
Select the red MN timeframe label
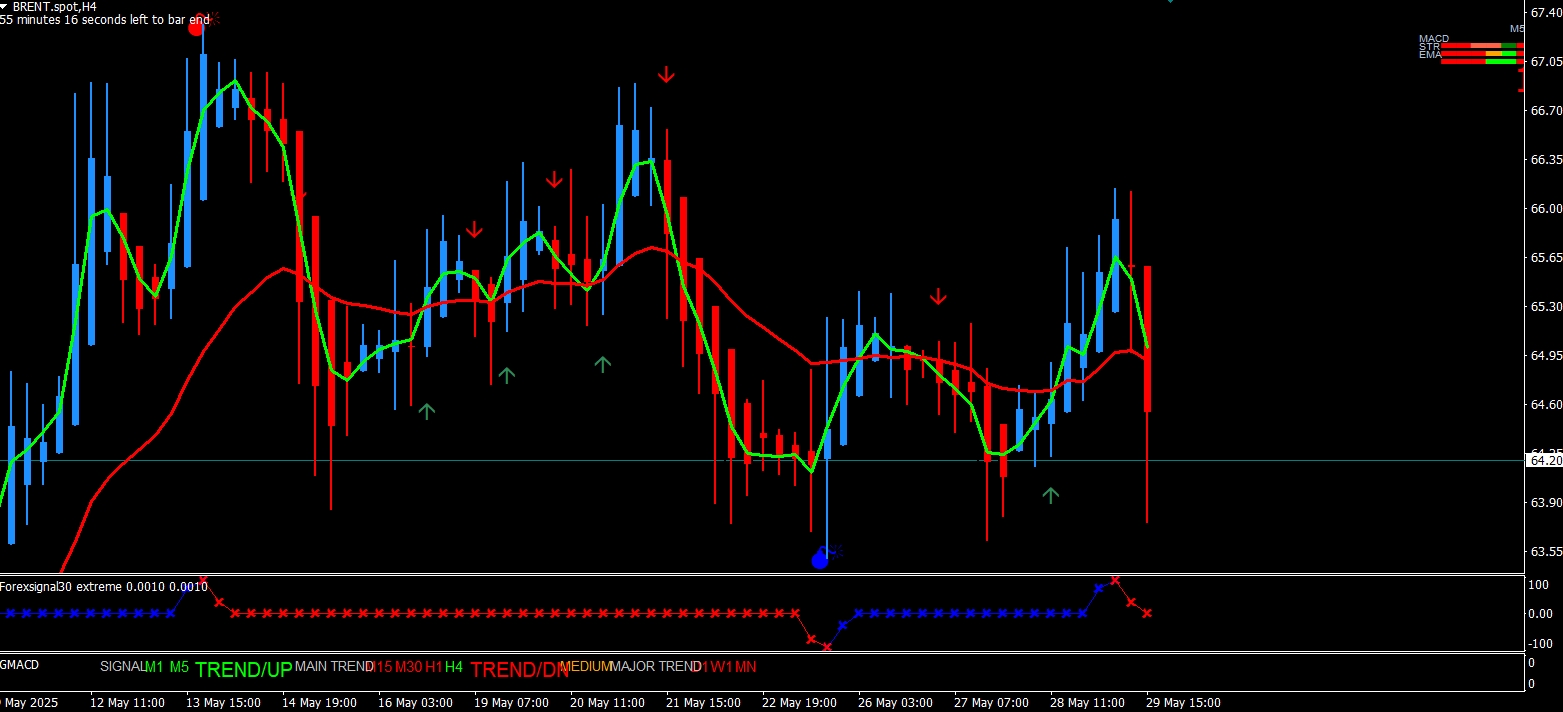pyautogui.click(x=746, y=666)
